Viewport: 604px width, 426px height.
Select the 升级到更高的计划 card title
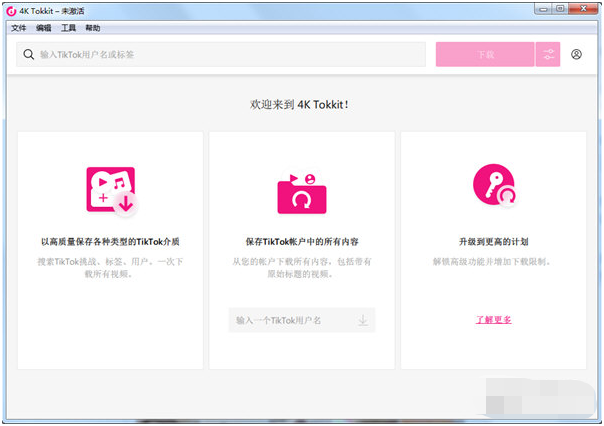(x=493, y=242)
